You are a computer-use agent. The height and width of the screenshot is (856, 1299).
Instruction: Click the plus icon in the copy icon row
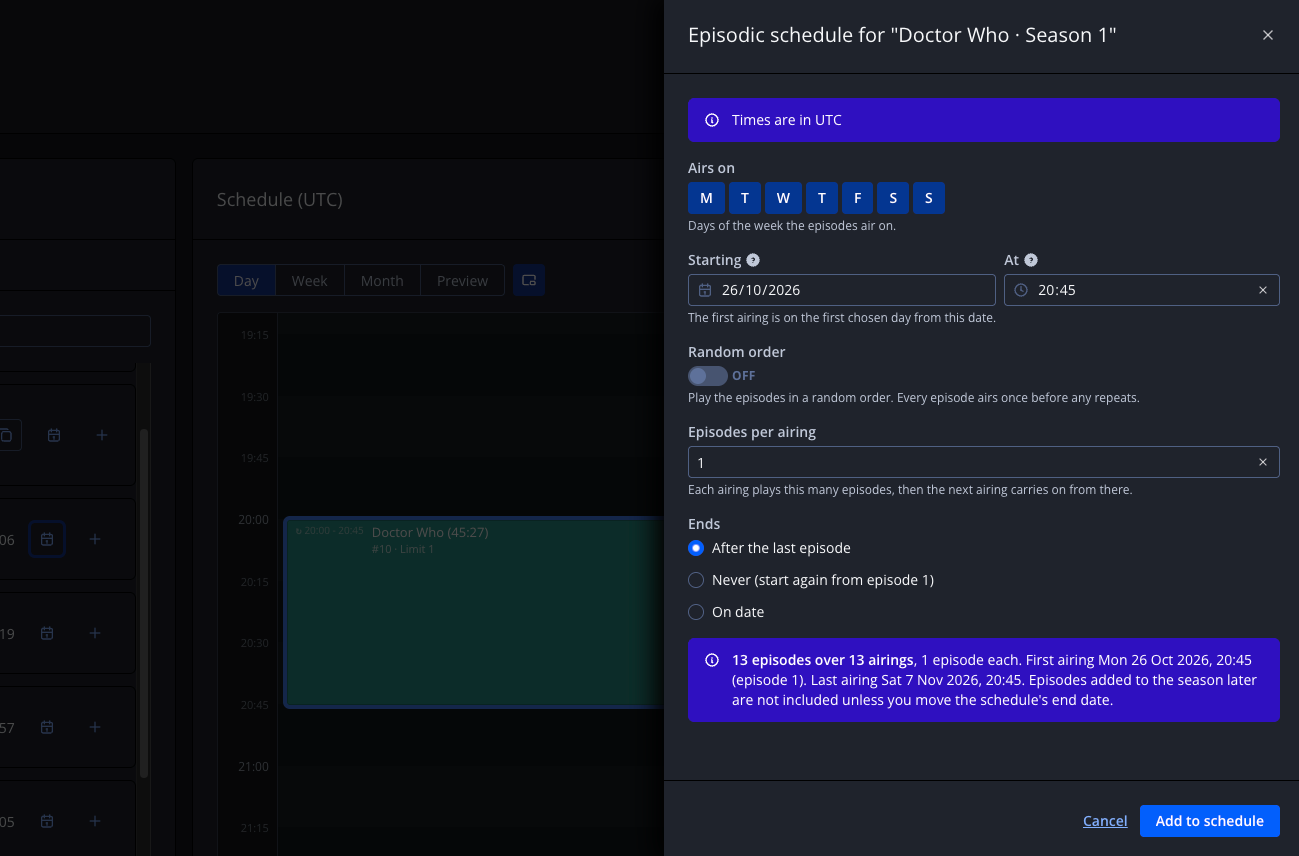pyautogui.click(x=101, y=435)
